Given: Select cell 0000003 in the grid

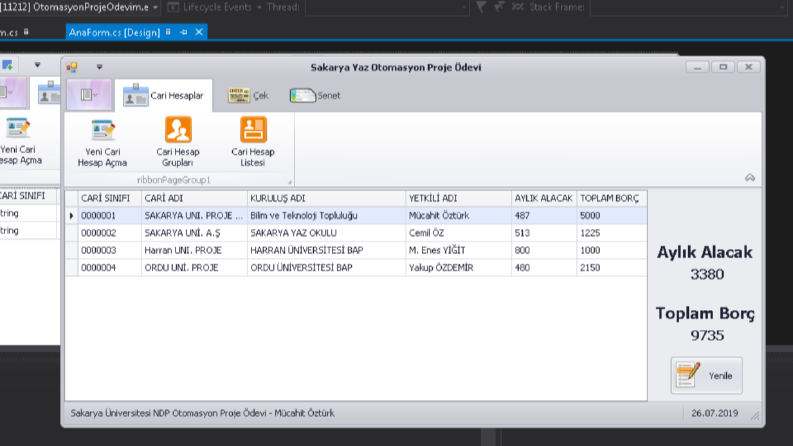Looking at the screenshot, I should coord(110,250).
